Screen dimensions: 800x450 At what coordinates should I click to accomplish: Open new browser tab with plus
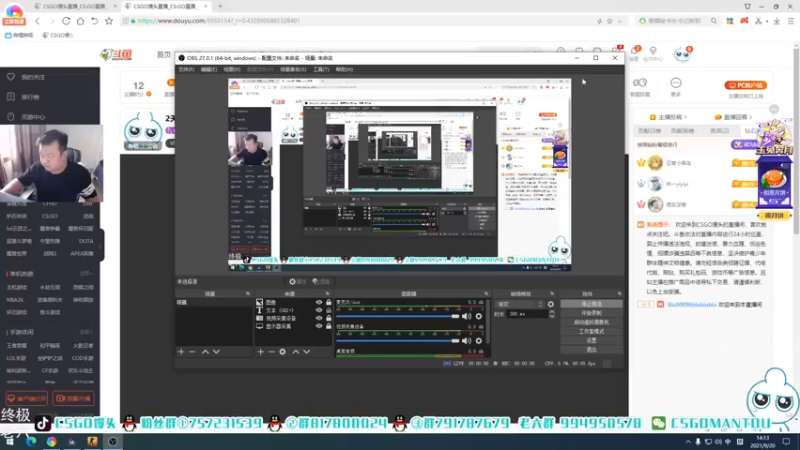(x=220, y=6)
